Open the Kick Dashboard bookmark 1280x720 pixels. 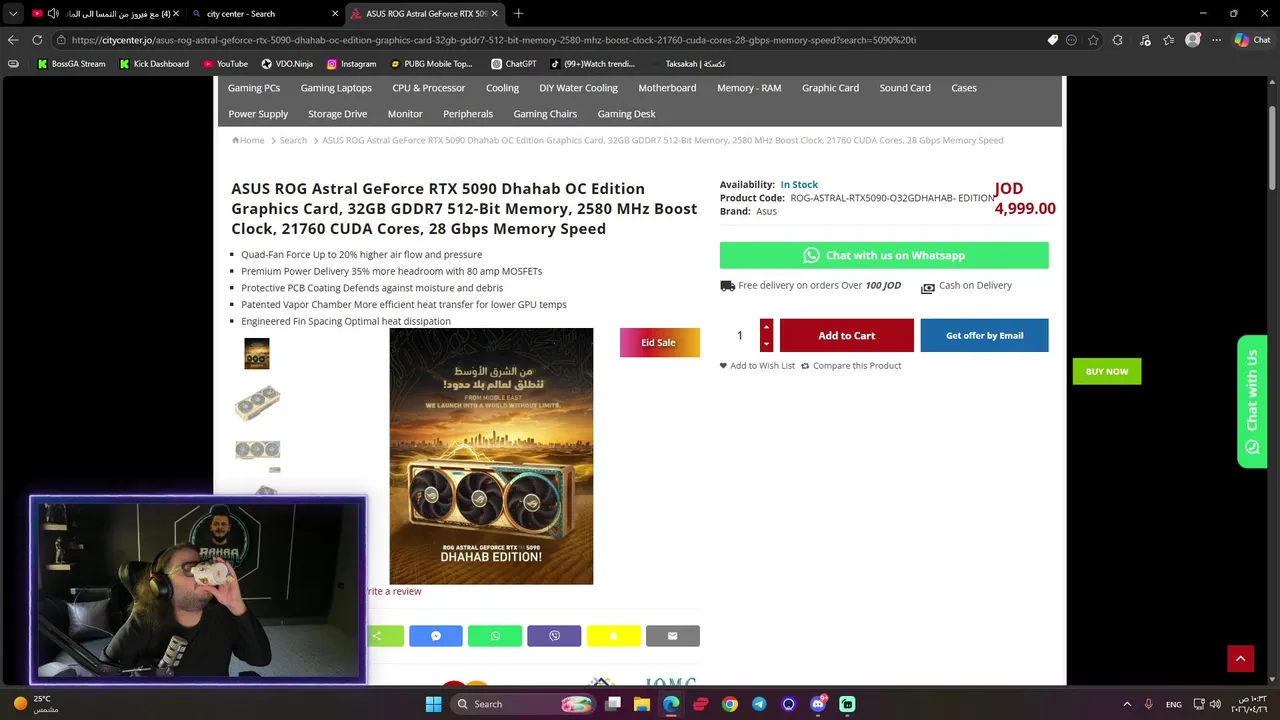point(154,64)
